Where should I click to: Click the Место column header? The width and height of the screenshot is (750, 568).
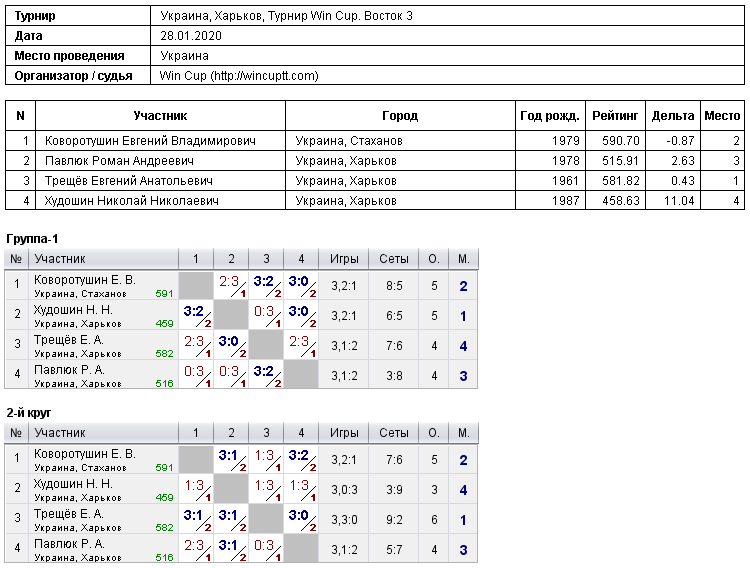tap(722, 115)
